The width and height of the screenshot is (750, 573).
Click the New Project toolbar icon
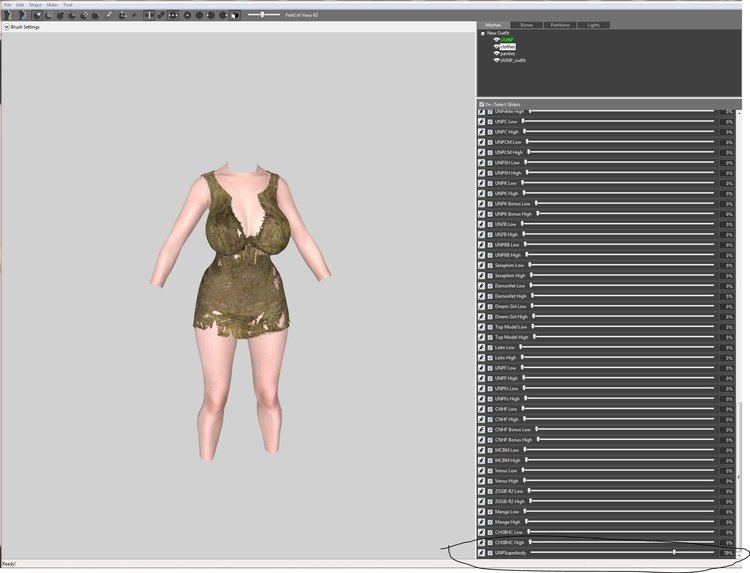tap(8, 15)
